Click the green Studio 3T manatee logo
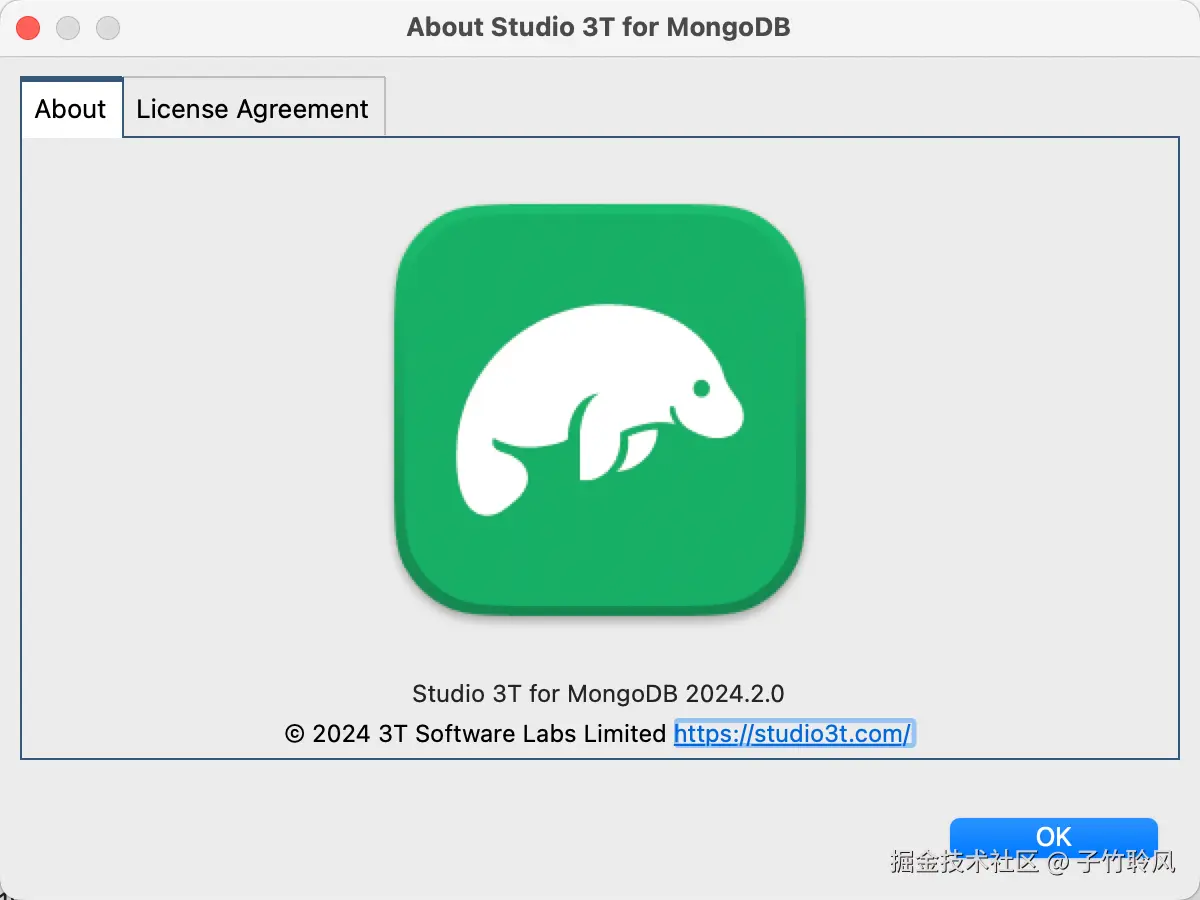 point(600,410)
